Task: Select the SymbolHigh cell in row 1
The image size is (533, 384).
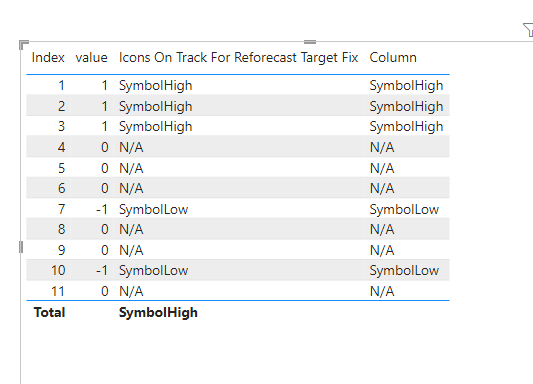Action: tap(156, 85)
